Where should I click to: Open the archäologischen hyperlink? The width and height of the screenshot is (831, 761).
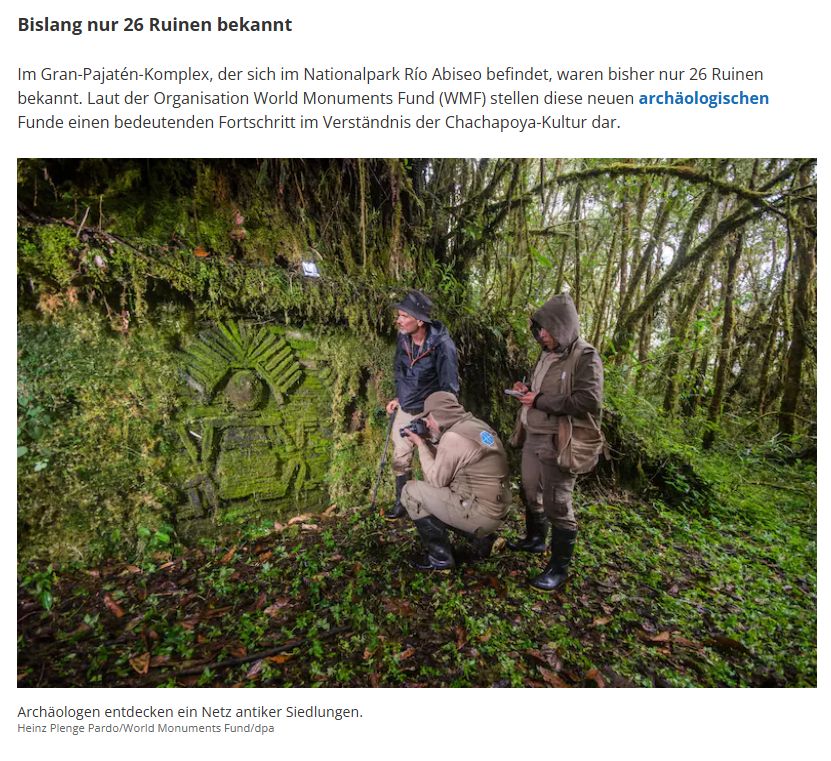pos(703,99)
